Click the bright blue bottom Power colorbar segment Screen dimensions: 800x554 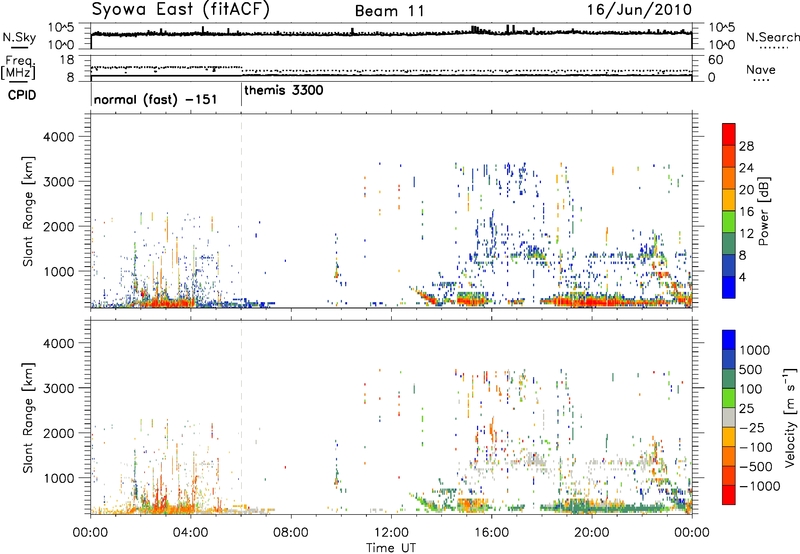pos(729,287)
